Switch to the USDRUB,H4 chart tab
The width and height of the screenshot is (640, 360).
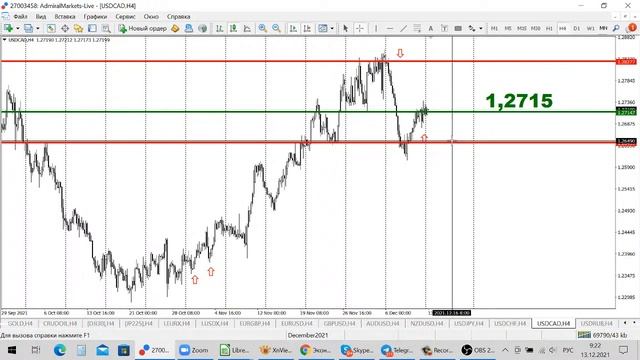(596, 323)
